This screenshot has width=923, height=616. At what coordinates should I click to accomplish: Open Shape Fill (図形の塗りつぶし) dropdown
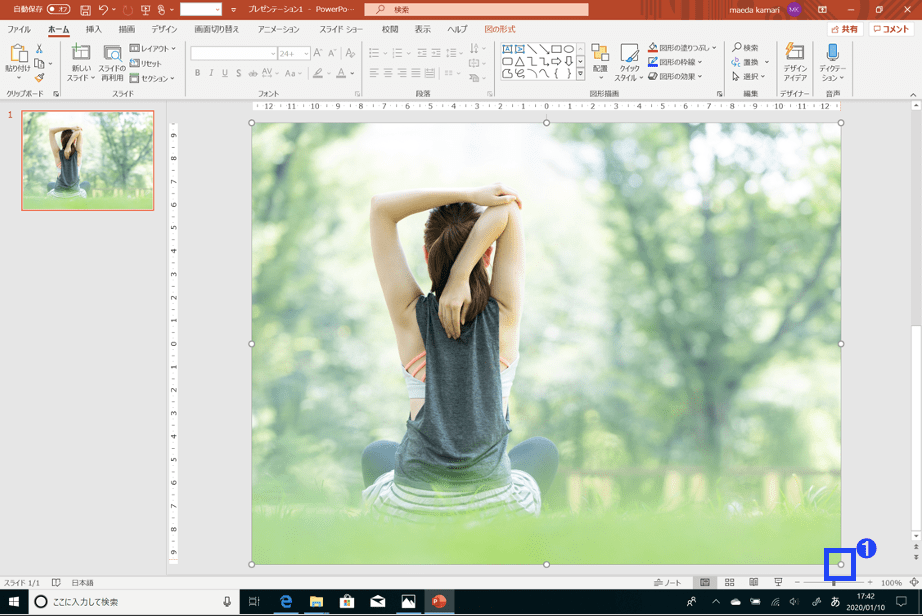[x=682, y=48]
